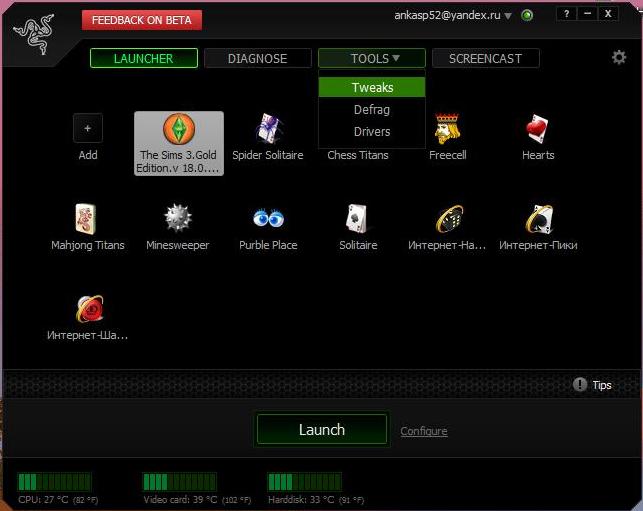Image resolution: width=643 pixels, height=511 pixels.
Task: Select the Minesweeper mine icon
Action: [x=178, y=218]
